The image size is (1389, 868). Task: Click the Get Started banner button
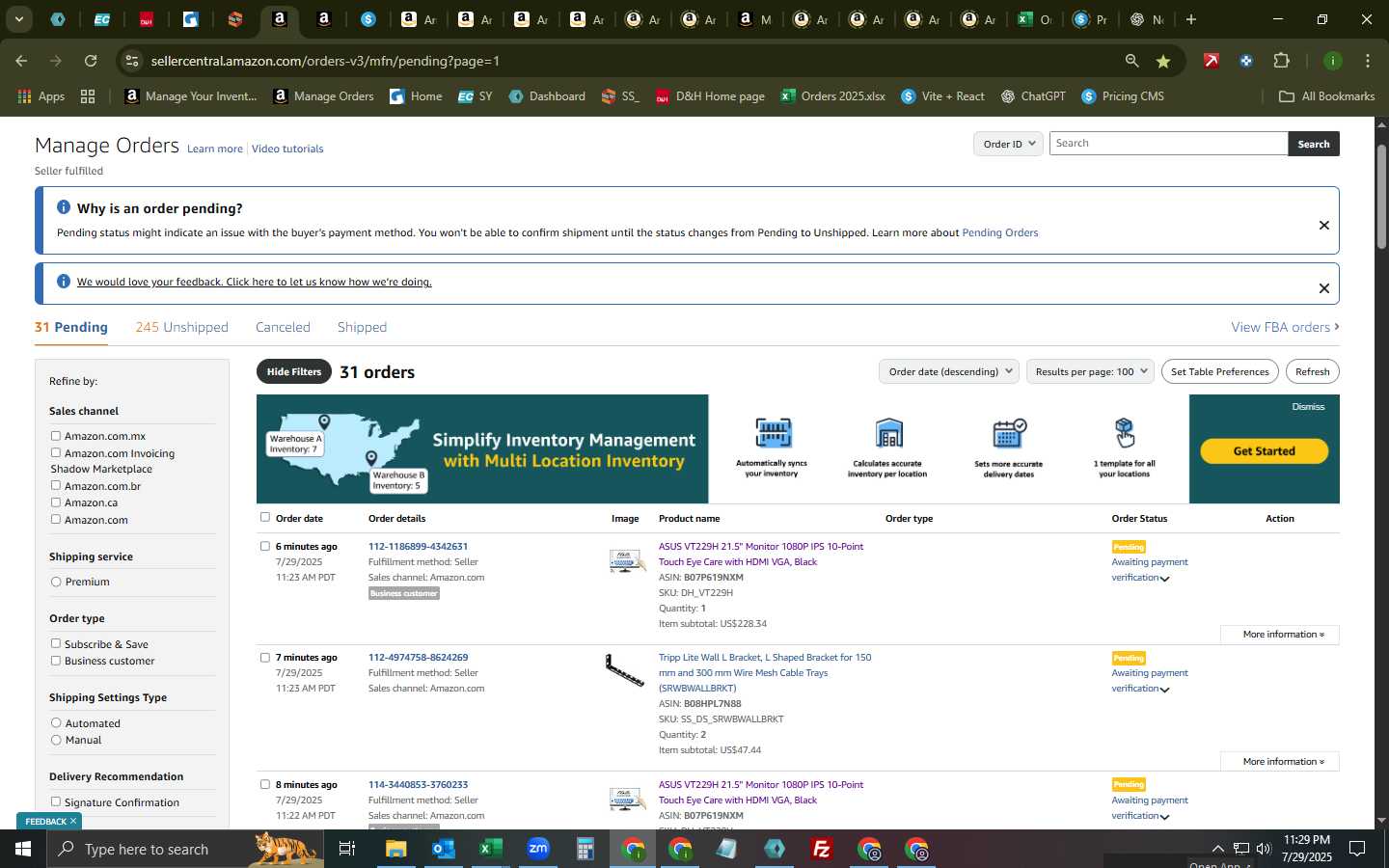pyautogui.click(x=1264, y=450)
